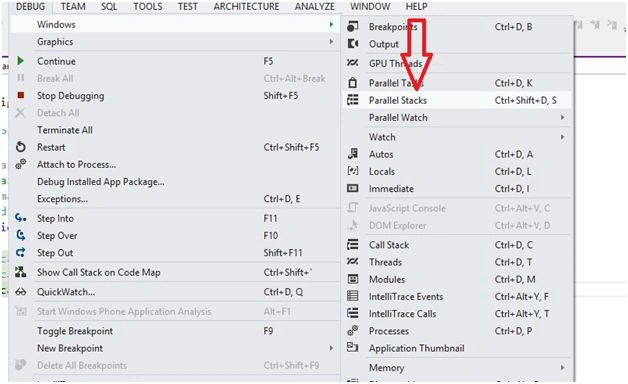Image resolution: width=628 pixels, height=384 pixels.
Task: Expand the Parallel Watch submenu arrow
Action: [x=563, y=117]
